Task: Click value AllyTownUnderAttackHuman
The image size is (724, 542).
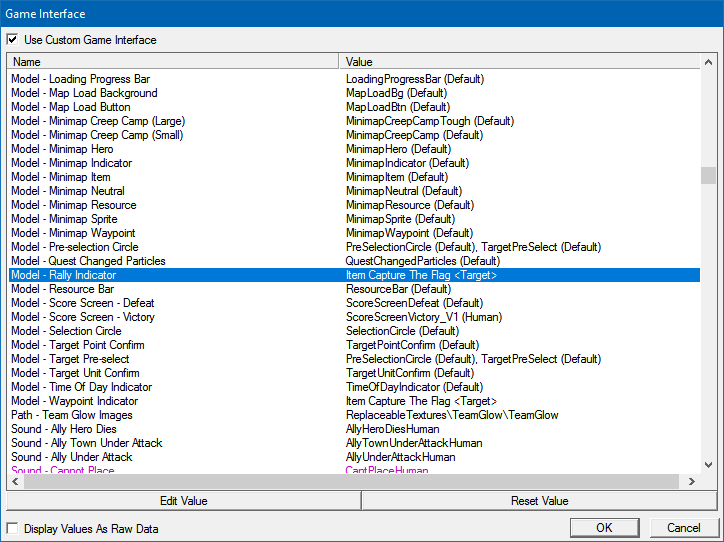Action: click(x=414, y=443)
